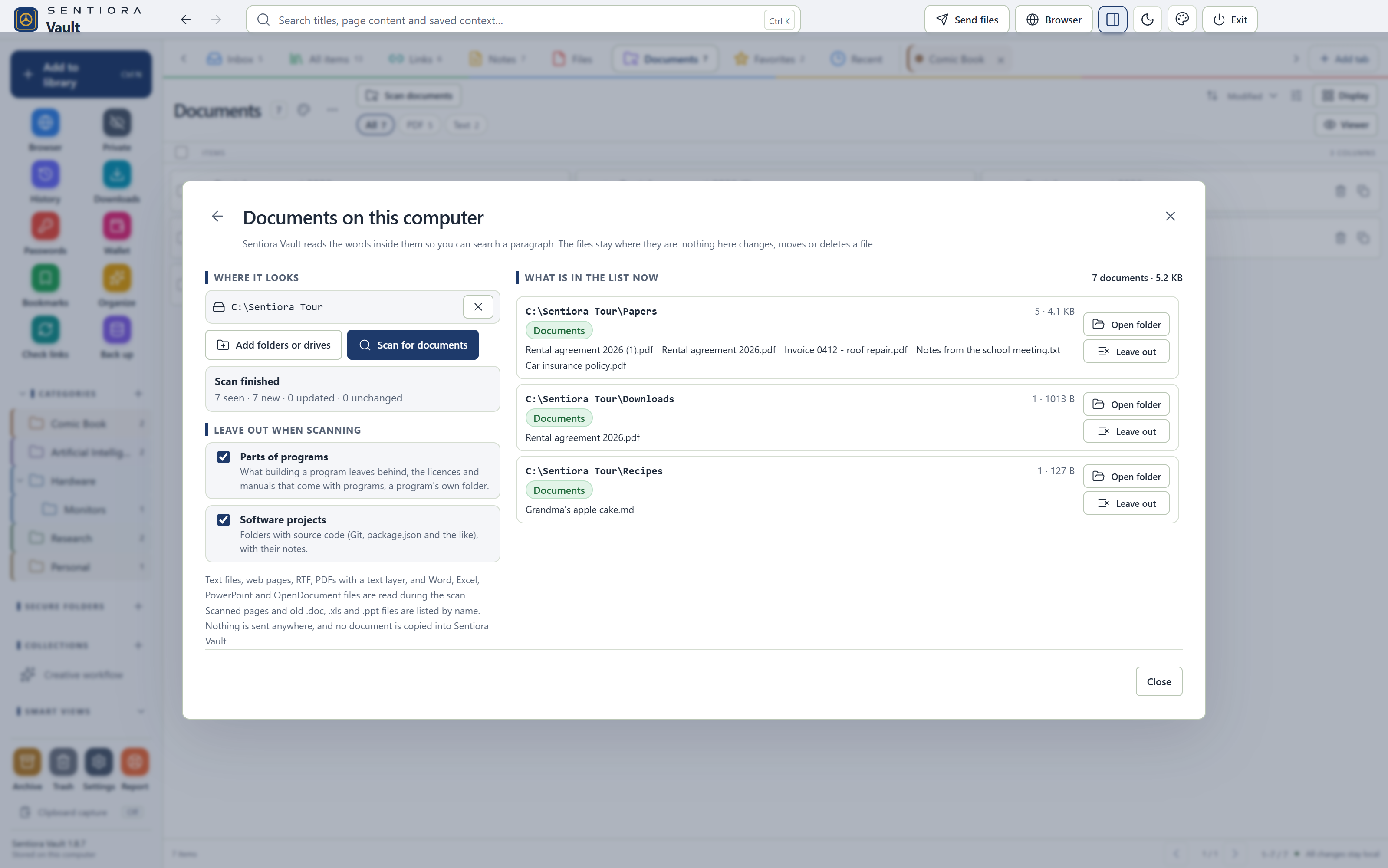Open folder for Sentiora Tour\Recipes
Viewport: 1388px width, 868px height.
point(1126,476)
